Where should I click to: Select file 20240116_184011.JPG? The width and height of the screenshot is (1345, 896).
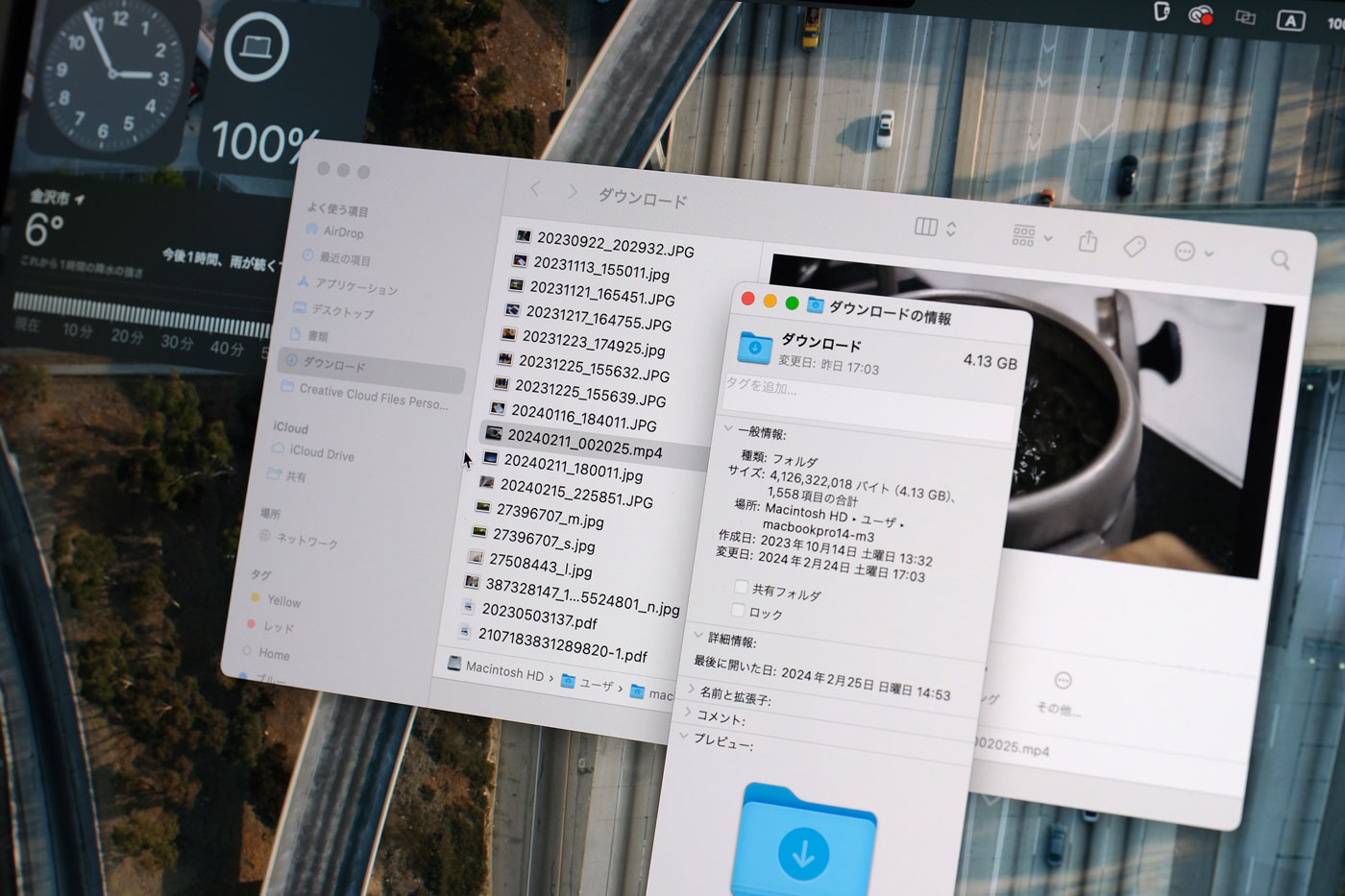(x=574, y=417)
